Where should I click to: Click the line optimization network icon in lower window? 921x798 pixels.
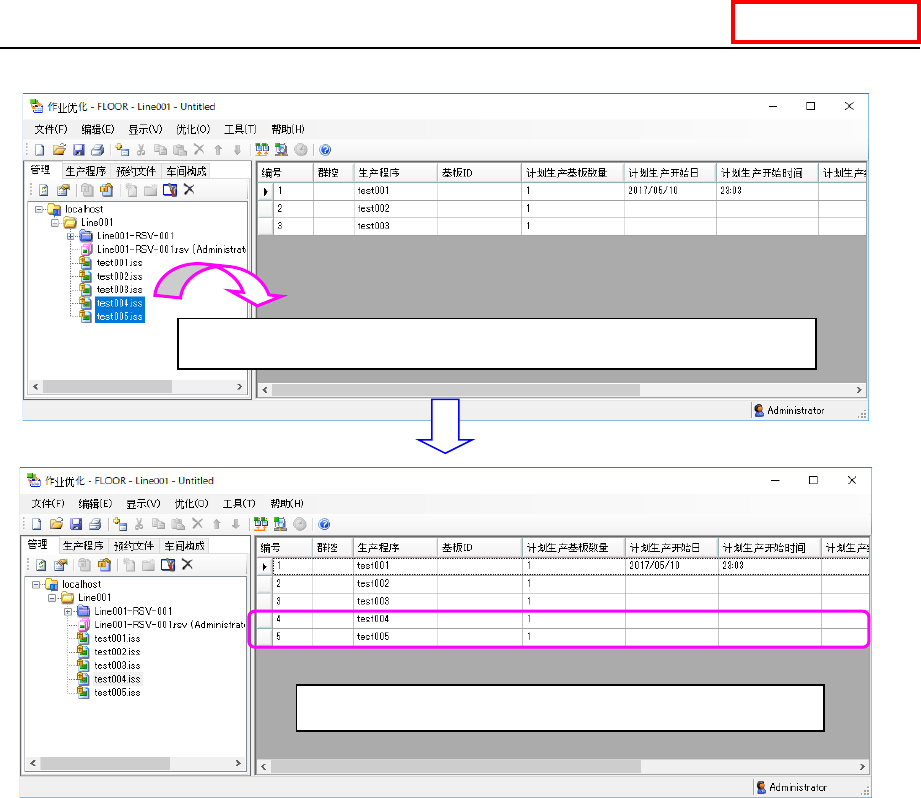pos(261,524)
